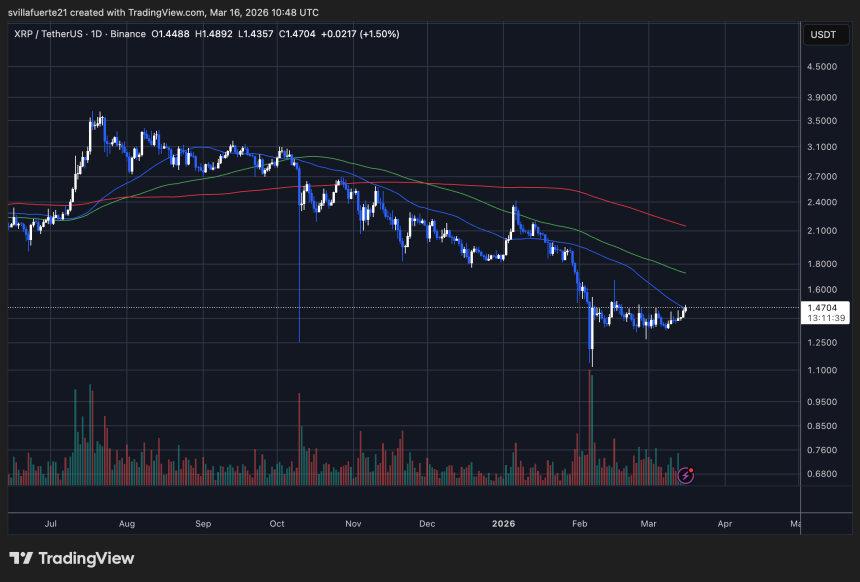Screen dimensions: 860x582
Task: Click the dotted current-price line on the chart
Action: tap(400, 307)
